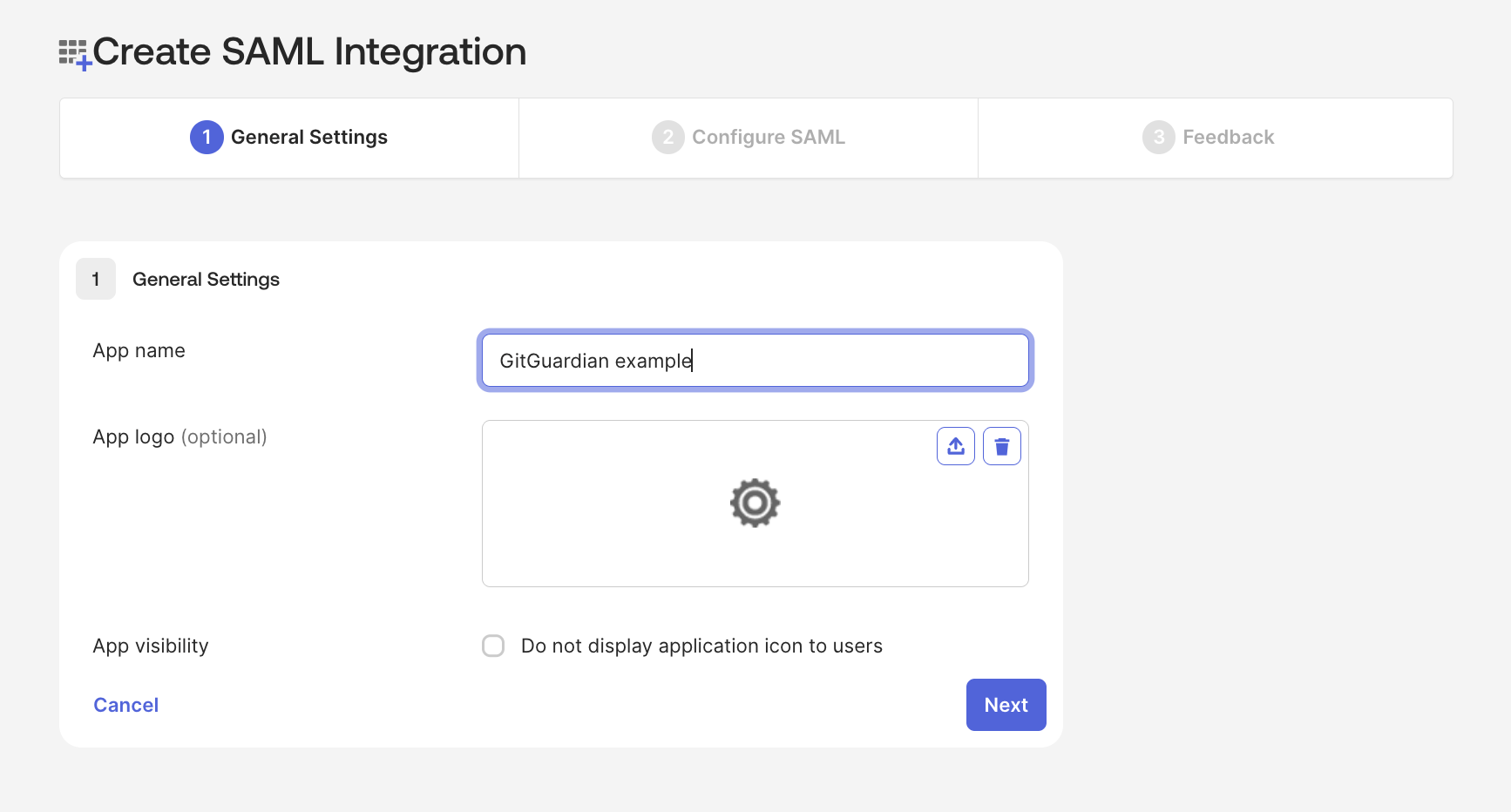Click the grey step 3 circle
This screenshot has width=1511, height=812.
point(1158,137)
